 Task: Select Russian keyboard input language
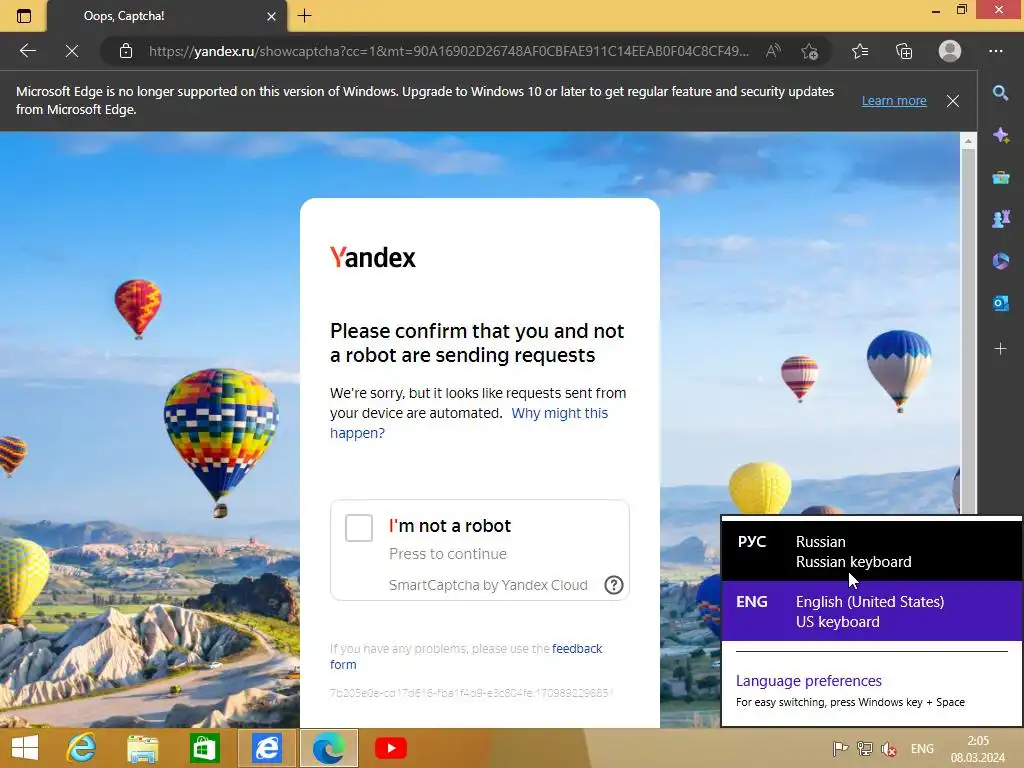(872, 551)
